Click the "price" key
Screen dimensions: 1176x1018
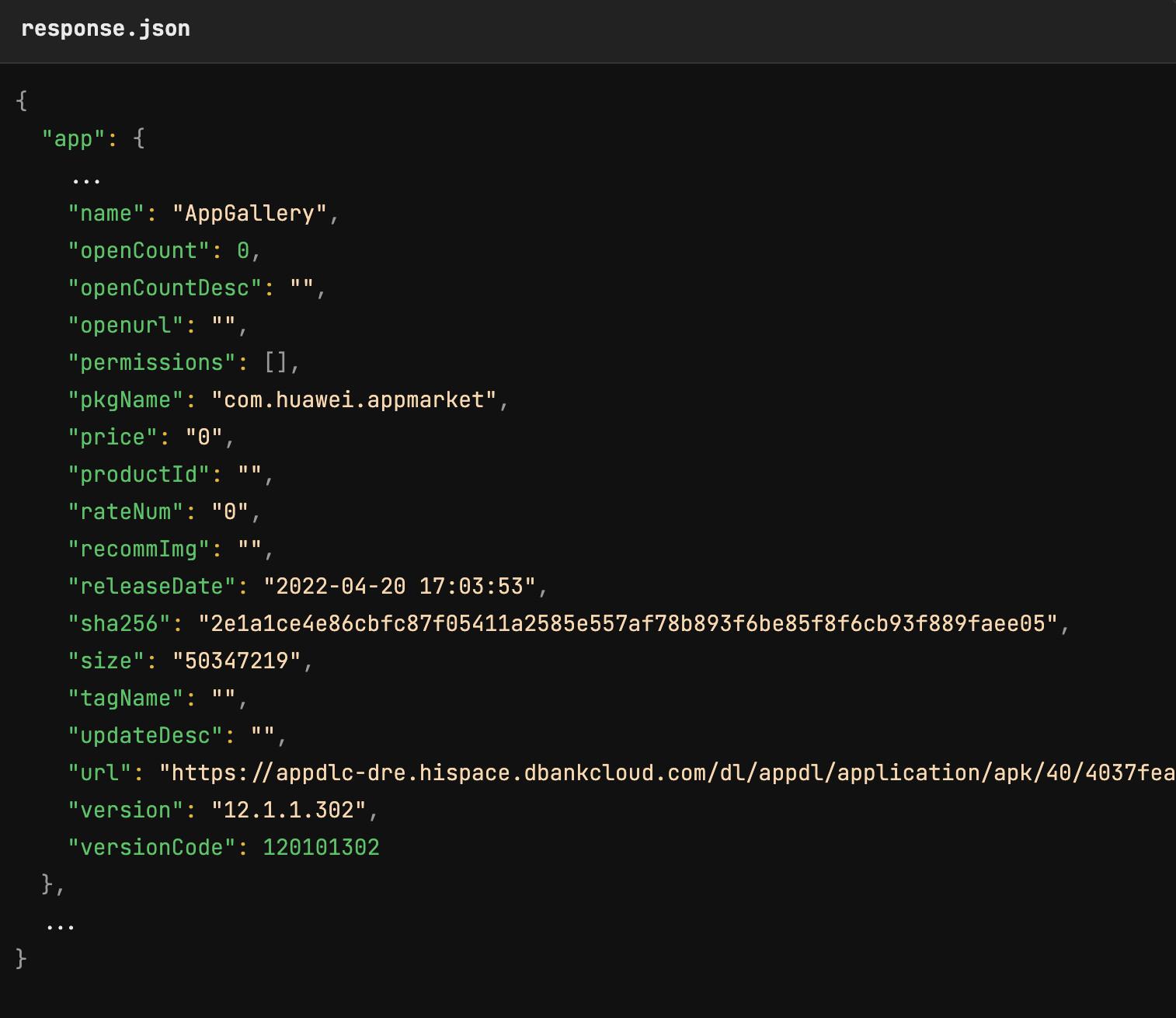point(113,438)
